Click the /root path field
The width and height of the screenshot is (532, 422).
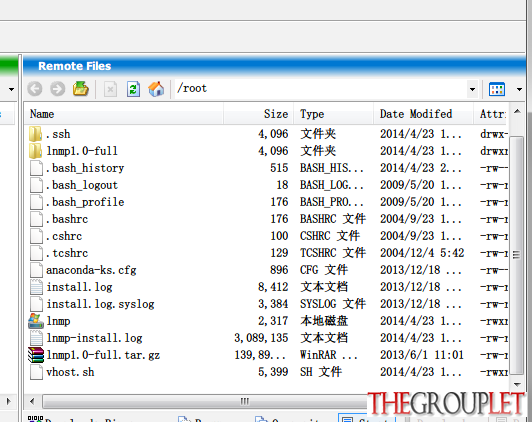click(x=321, y=89)
